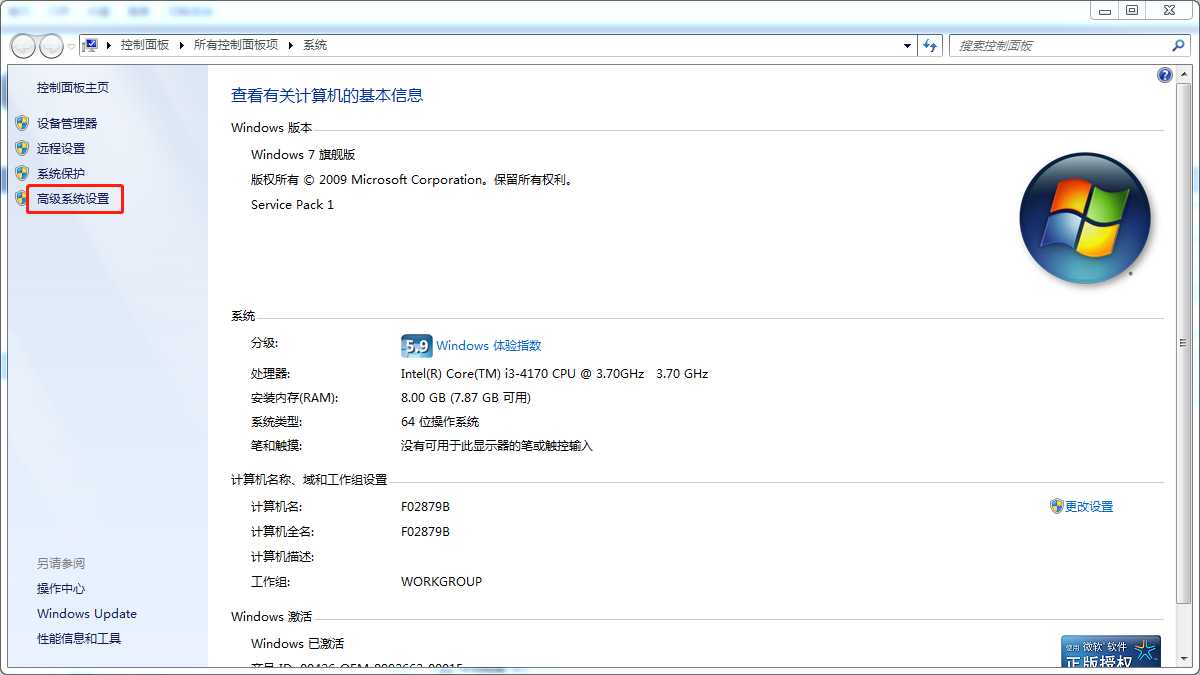
Task: Select 所有控制面板项 in the breadcrumb
Action: [x=235, y=45]
